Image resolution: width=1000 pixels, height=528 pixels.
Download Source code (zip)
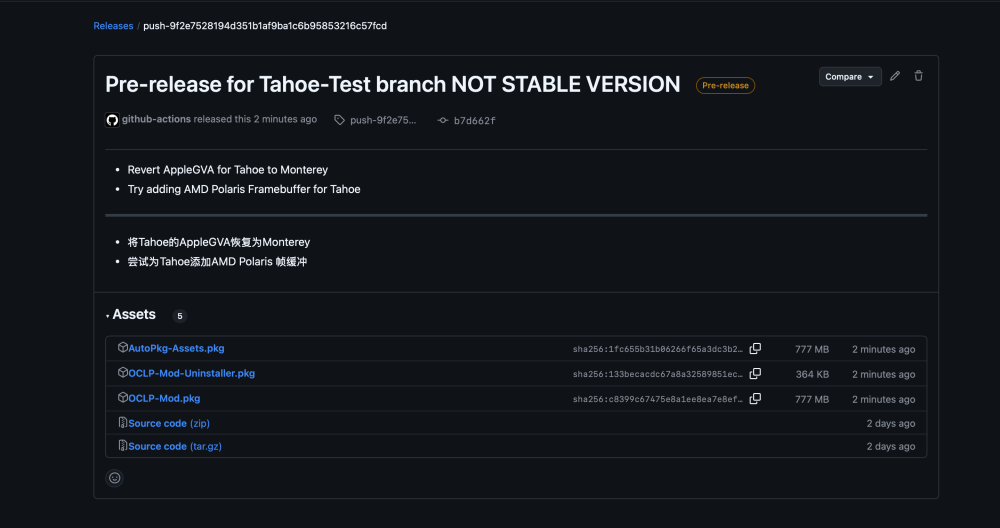click(x=169, y=423)
